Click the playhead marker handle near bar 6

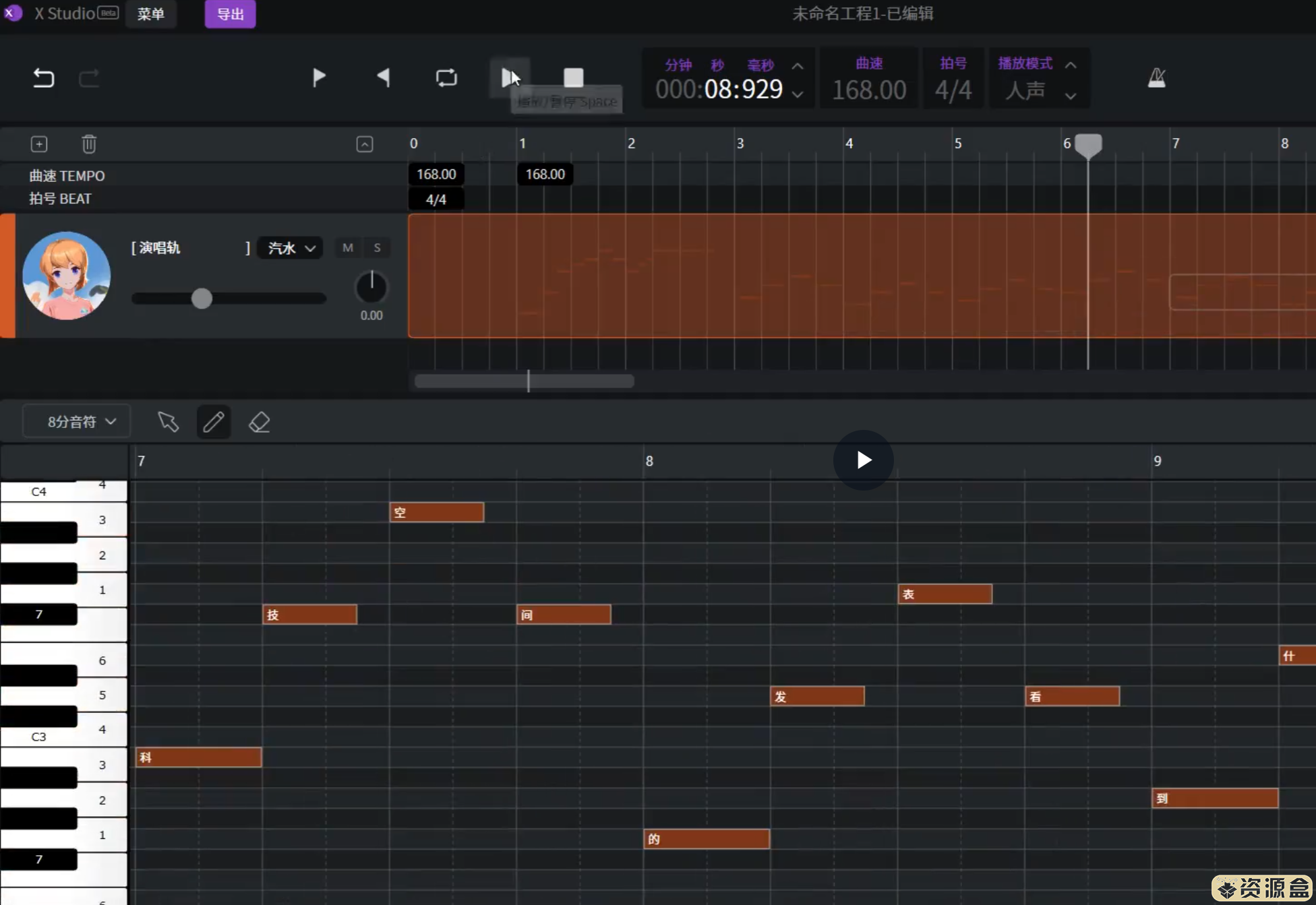click(1088, 146)
